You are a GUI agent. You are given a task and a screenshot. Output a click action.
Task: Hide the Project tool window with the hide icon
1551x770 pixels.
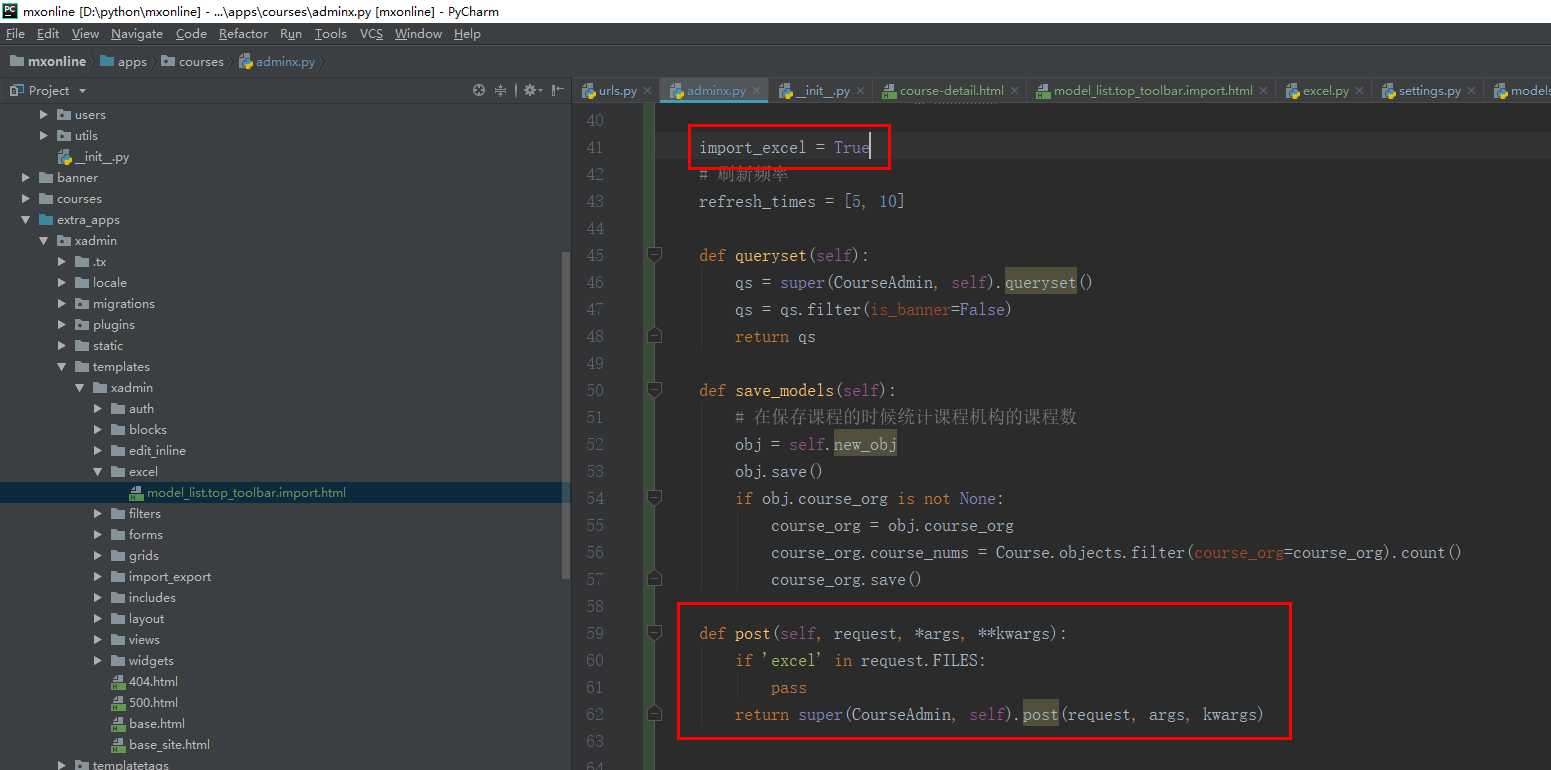[558, 90]
